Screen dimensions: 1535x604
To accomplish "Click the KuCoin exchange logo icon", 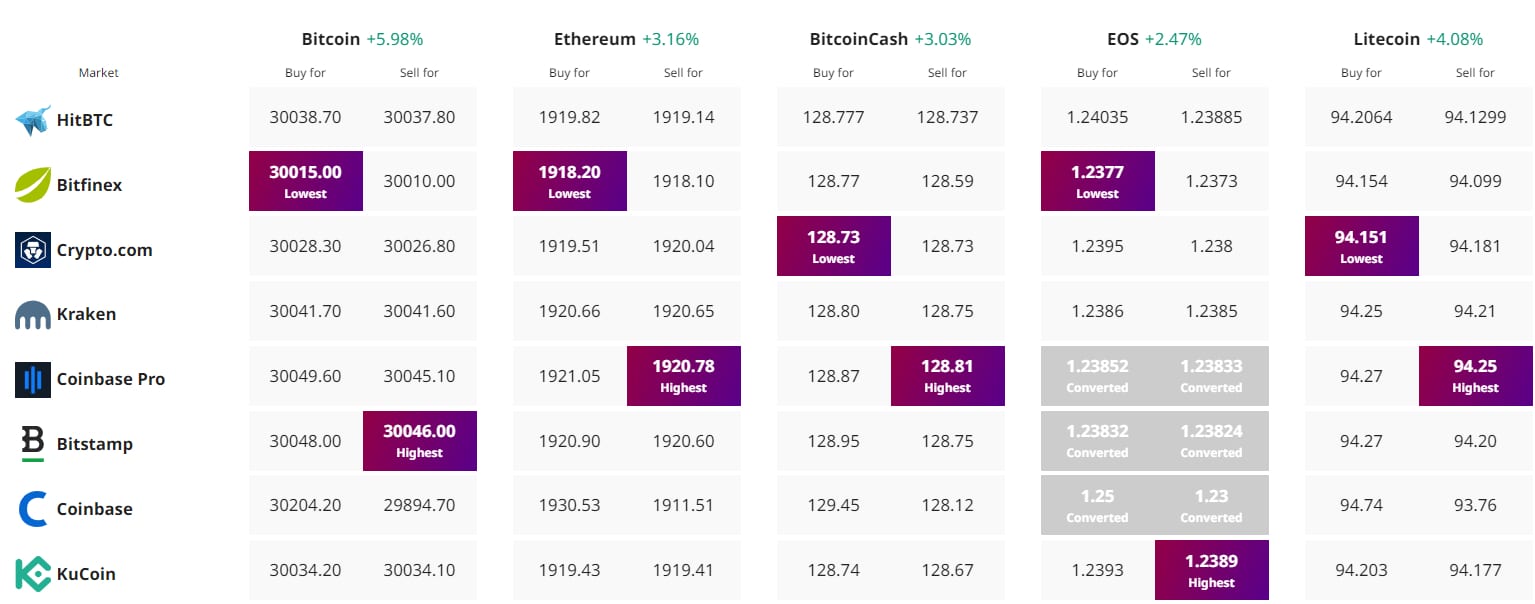I will [33, 574].
